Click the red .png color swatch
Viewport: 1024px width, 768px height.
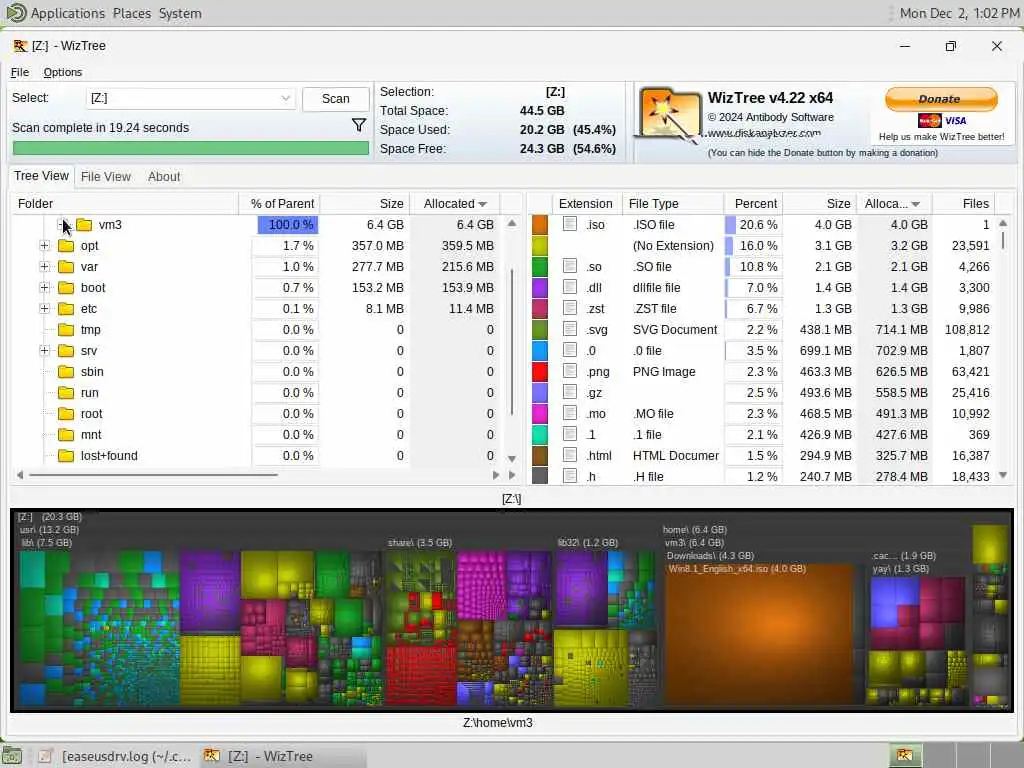540,372
